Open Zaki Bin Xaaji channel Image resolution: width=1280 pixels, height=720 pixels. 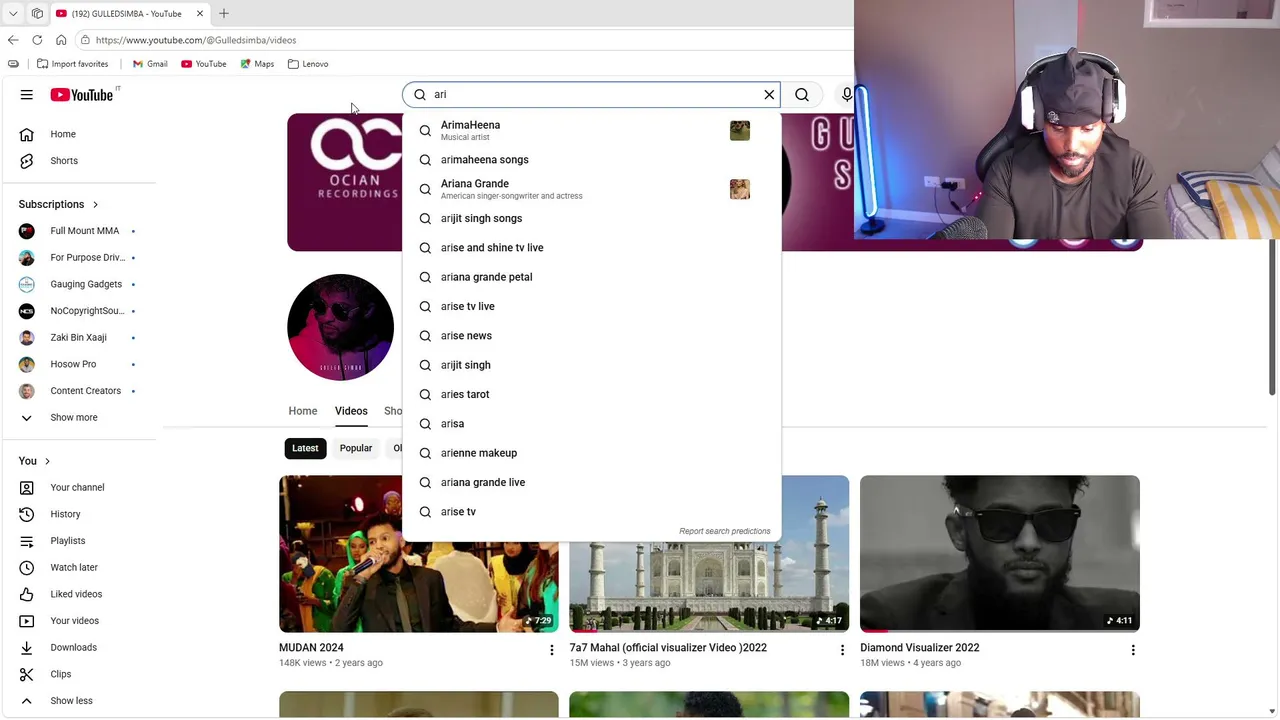click(80, 338)
